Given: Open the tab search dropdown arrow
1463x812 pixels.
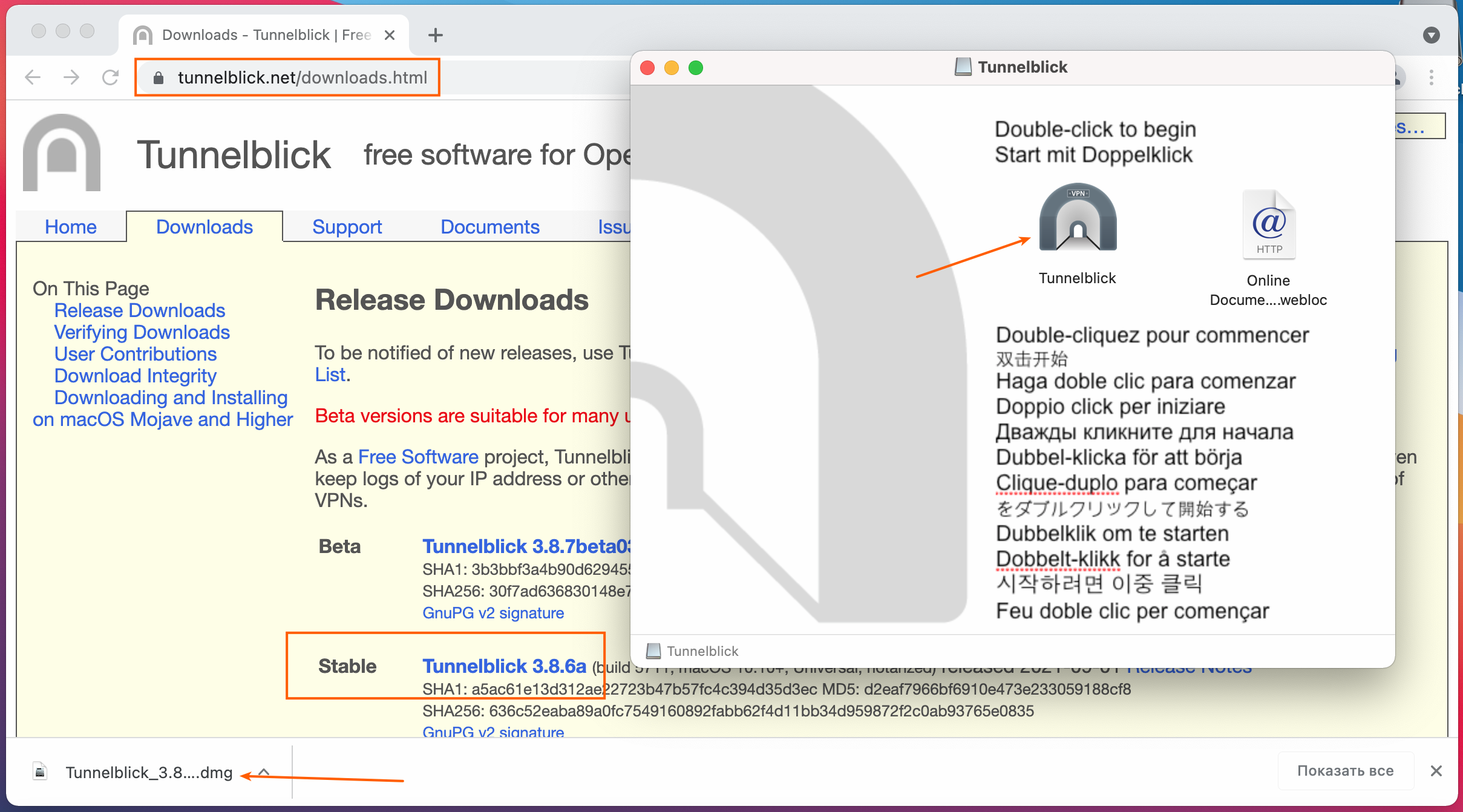Looking at the screenshot, I should click(1431, 35).
